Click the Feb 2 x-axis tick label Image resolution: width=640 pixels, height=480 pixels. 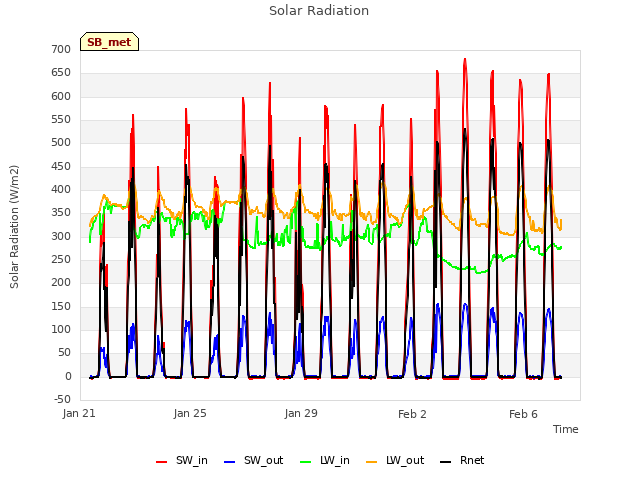(x=412, y=414)
